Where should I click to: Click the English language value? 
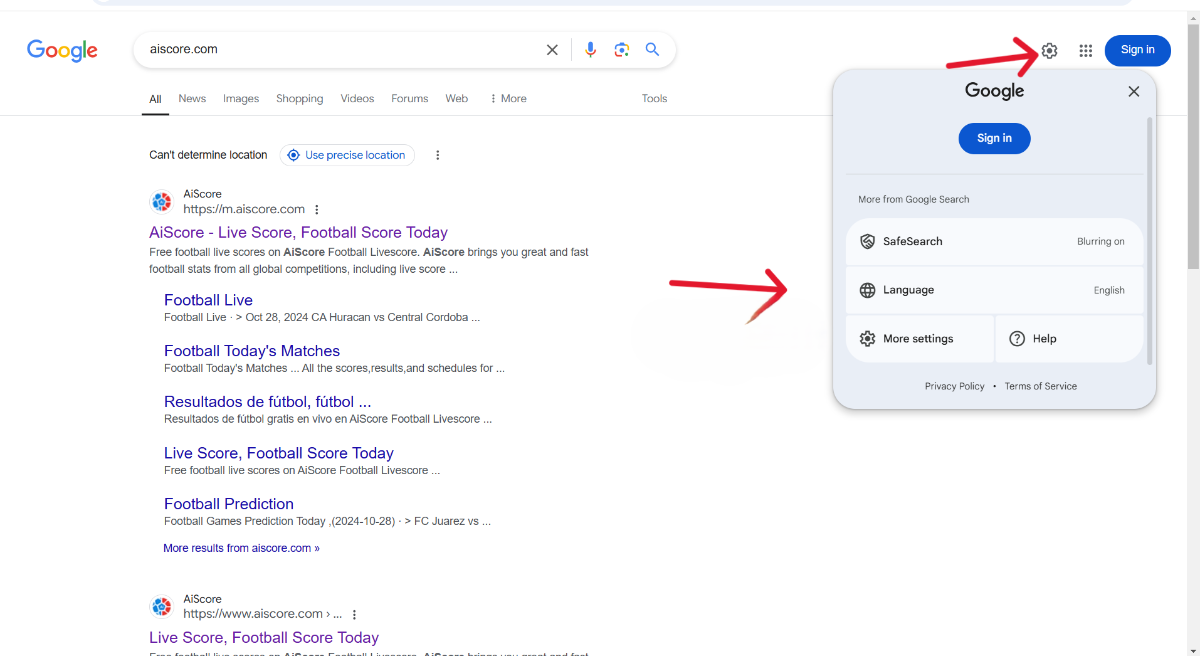1109,291
